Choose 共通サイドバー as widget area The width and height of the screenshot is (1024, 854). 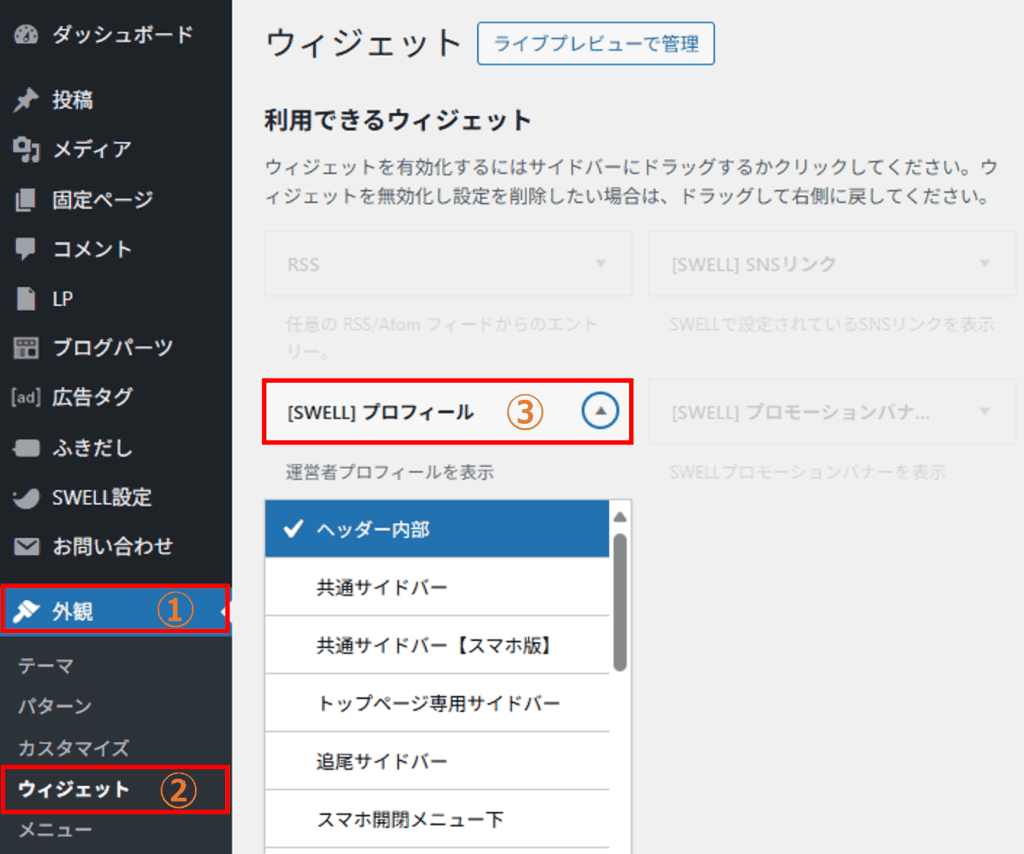(x=436, y=587)
